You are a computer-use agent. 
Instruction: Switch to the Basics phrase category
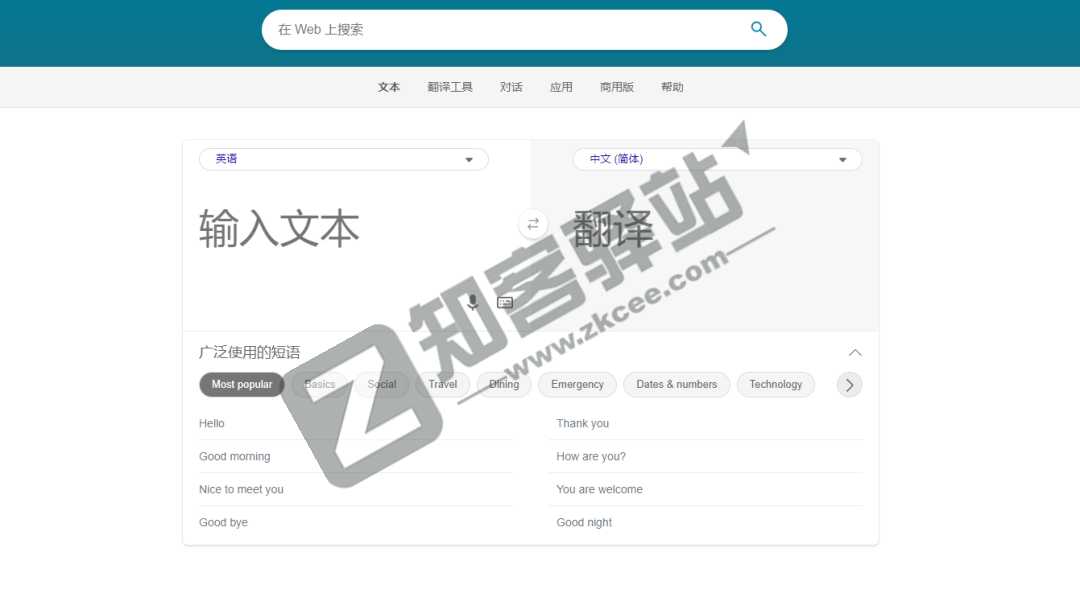point(319,384)
